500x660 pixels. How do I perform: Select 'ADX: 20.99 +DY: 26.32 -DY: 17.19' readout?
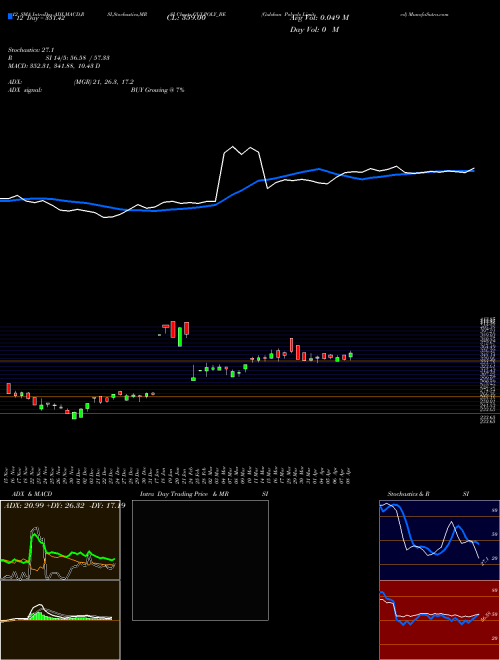coord(64,506)
